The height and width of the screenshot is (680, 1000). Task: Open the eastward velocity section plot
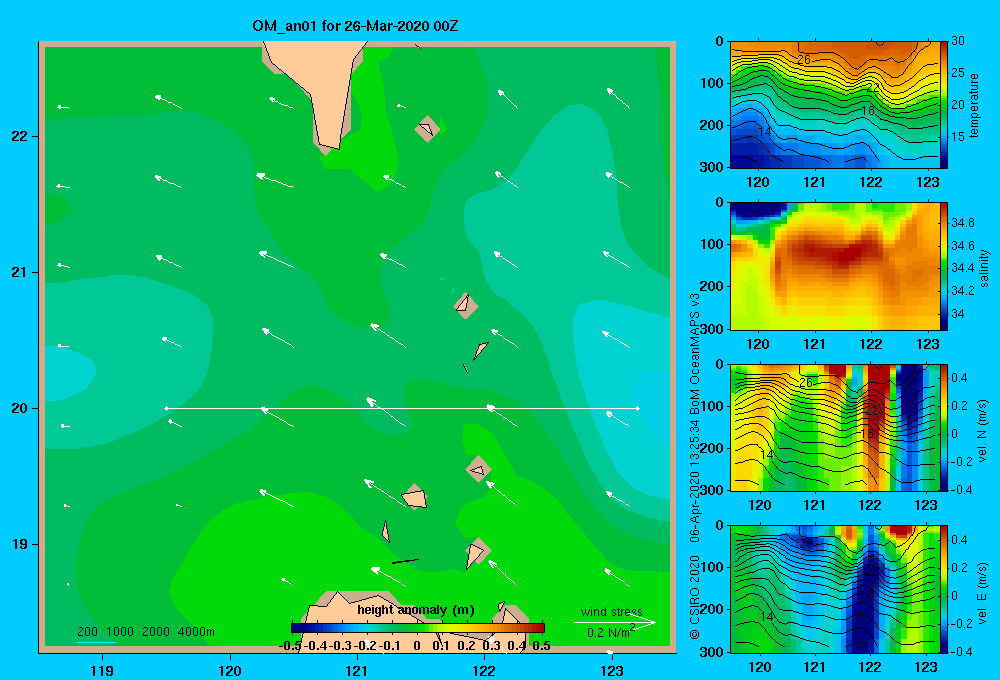(x=835, y=589)
